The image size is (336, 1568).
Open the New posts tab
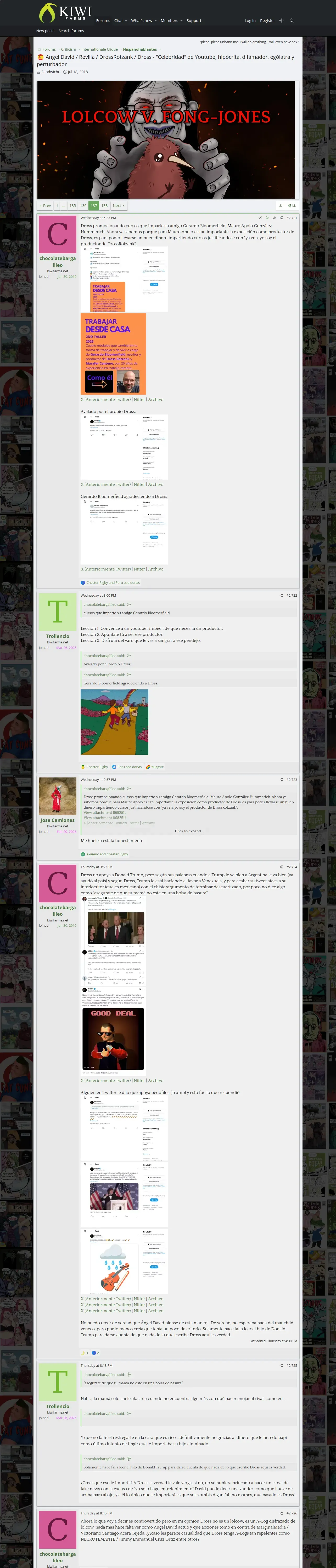click(x=45, y=30)
